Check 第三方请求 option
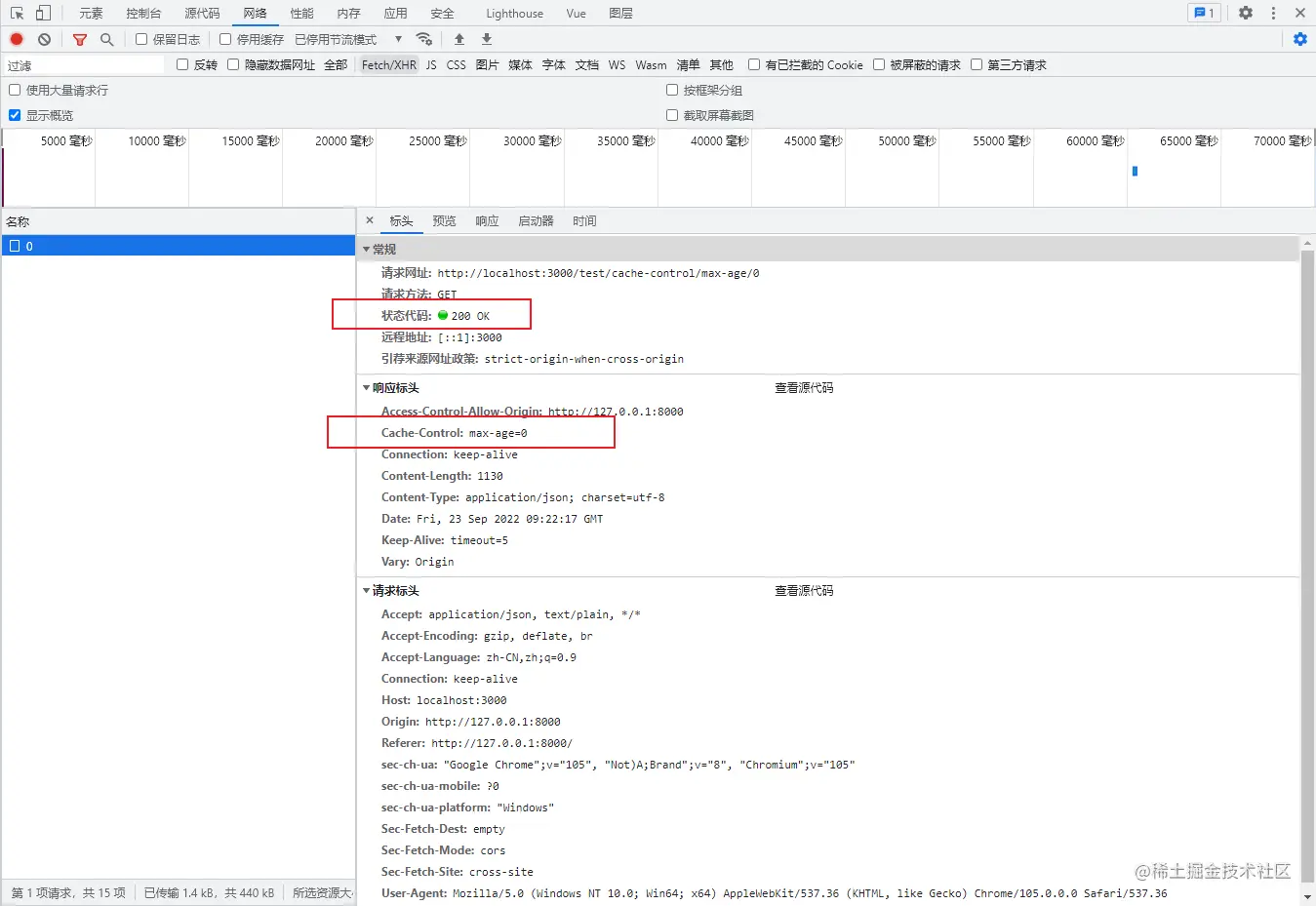 click(x=977, y=64)
